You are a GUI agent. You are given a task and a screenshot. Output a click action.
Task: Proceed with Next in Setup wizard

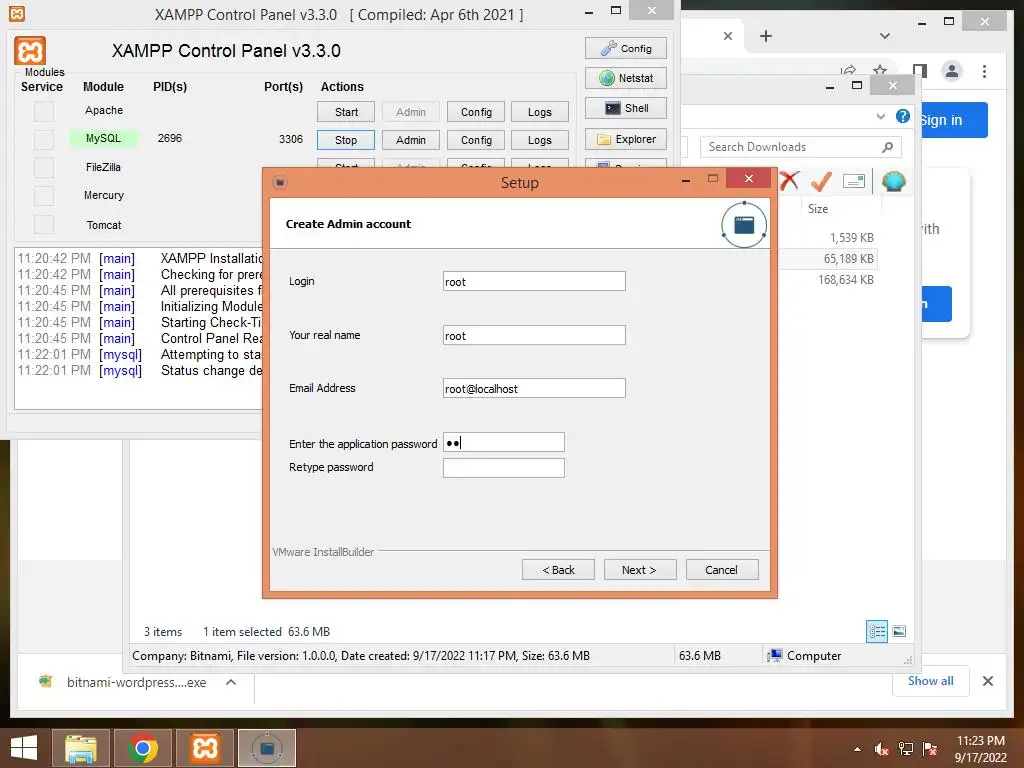640,569
